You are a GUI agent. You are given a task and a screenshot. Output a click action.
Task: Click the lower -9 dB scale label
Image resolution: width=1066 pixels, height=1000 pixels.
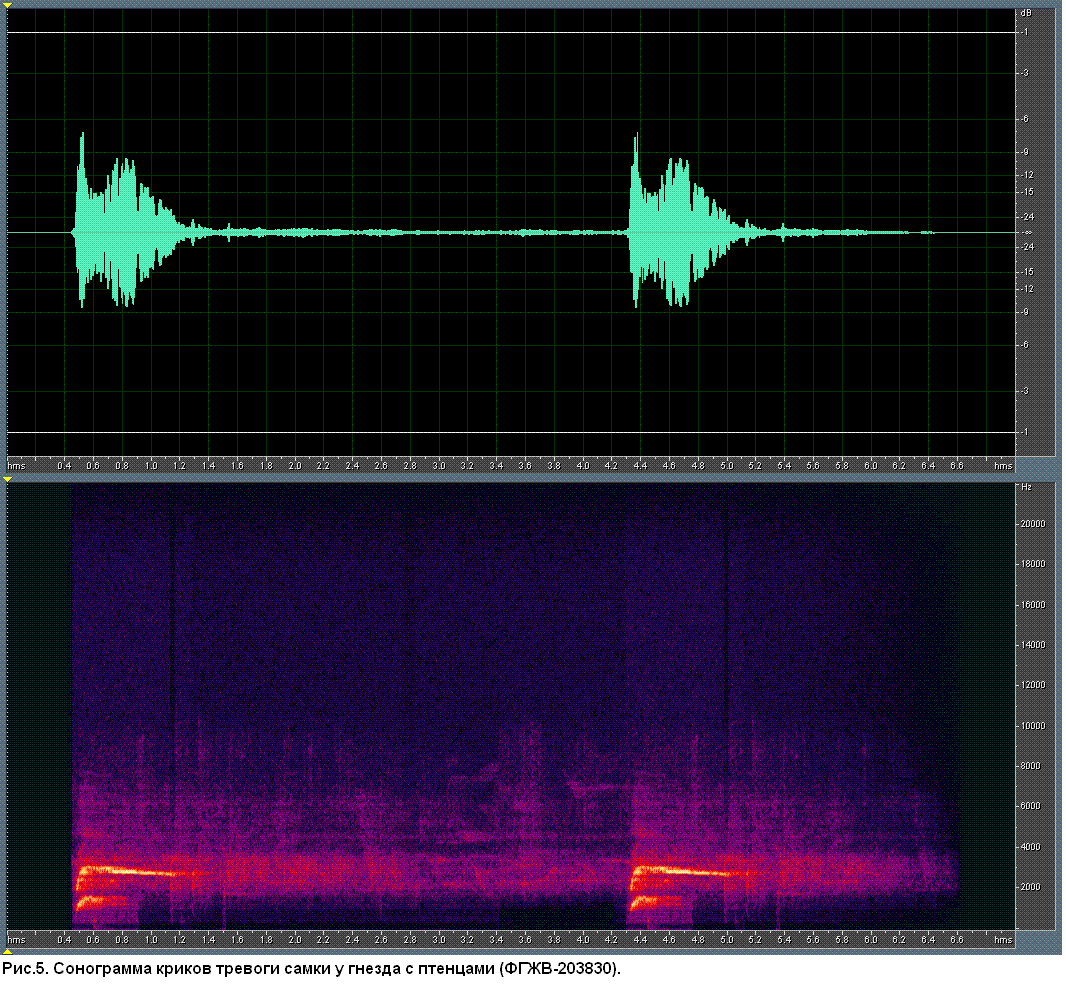point(1025,312)
